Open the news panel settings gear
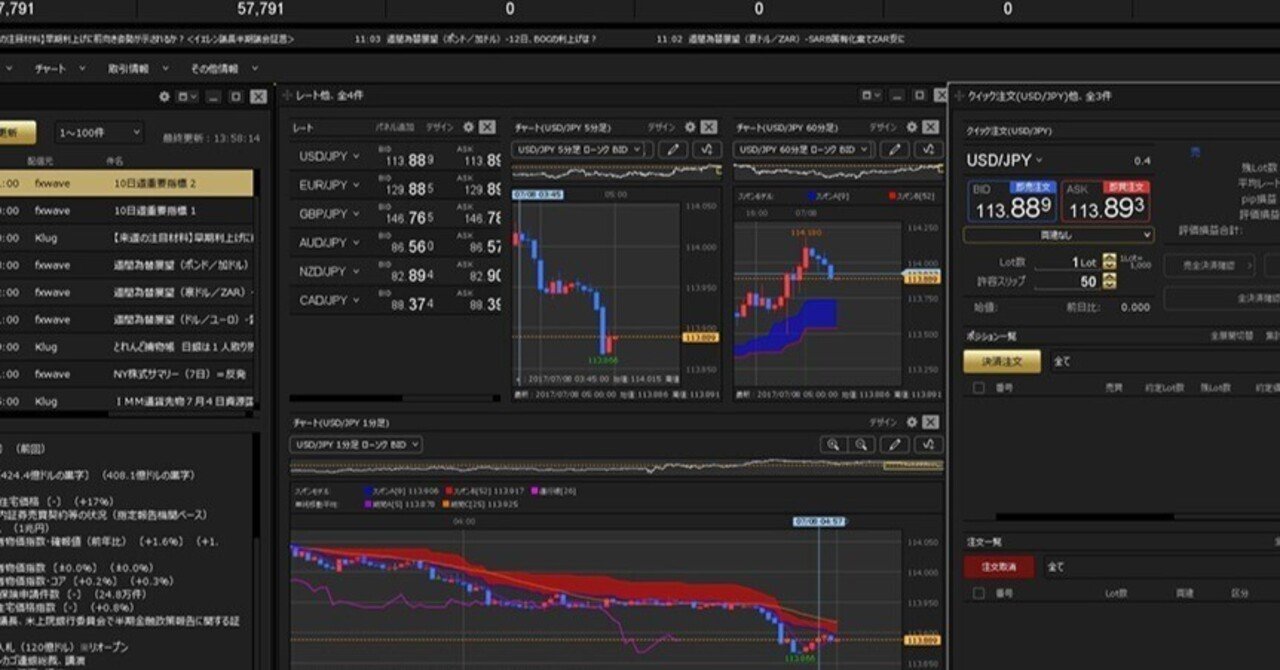The height and width of the screenshot is (670, 1280). [x=165, y=97]
